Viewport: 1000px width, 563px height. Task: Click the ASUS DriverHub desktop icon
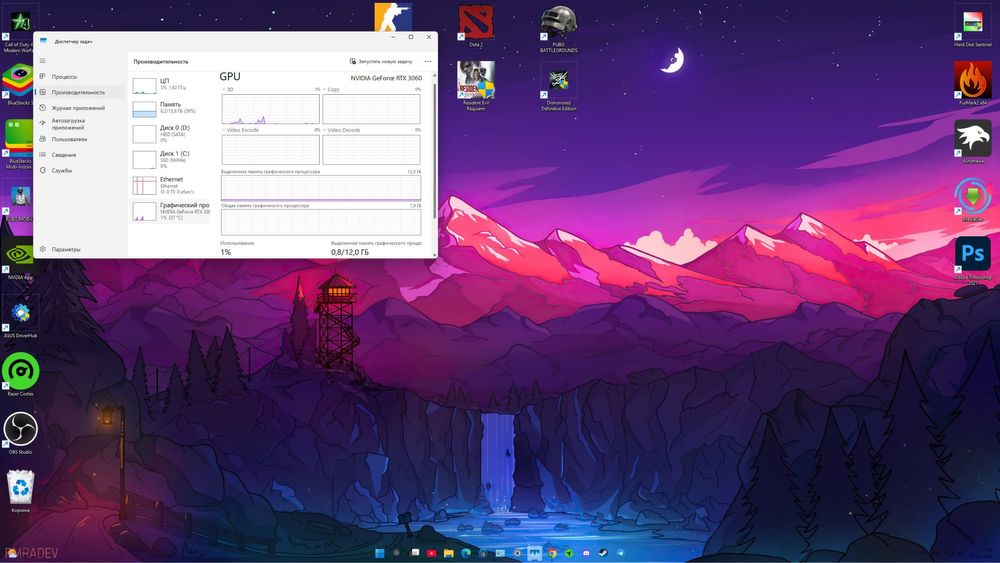[x=20, y=317]
